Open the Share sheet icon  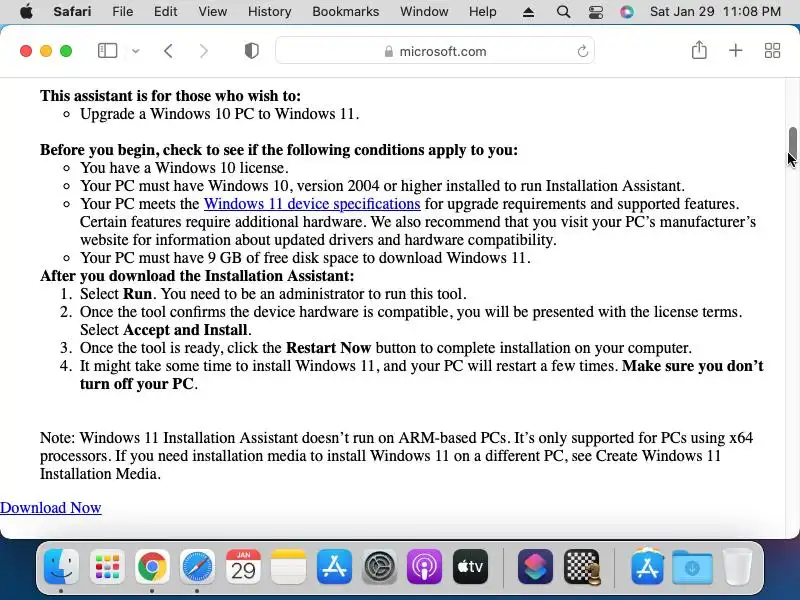tap(699, 50)
